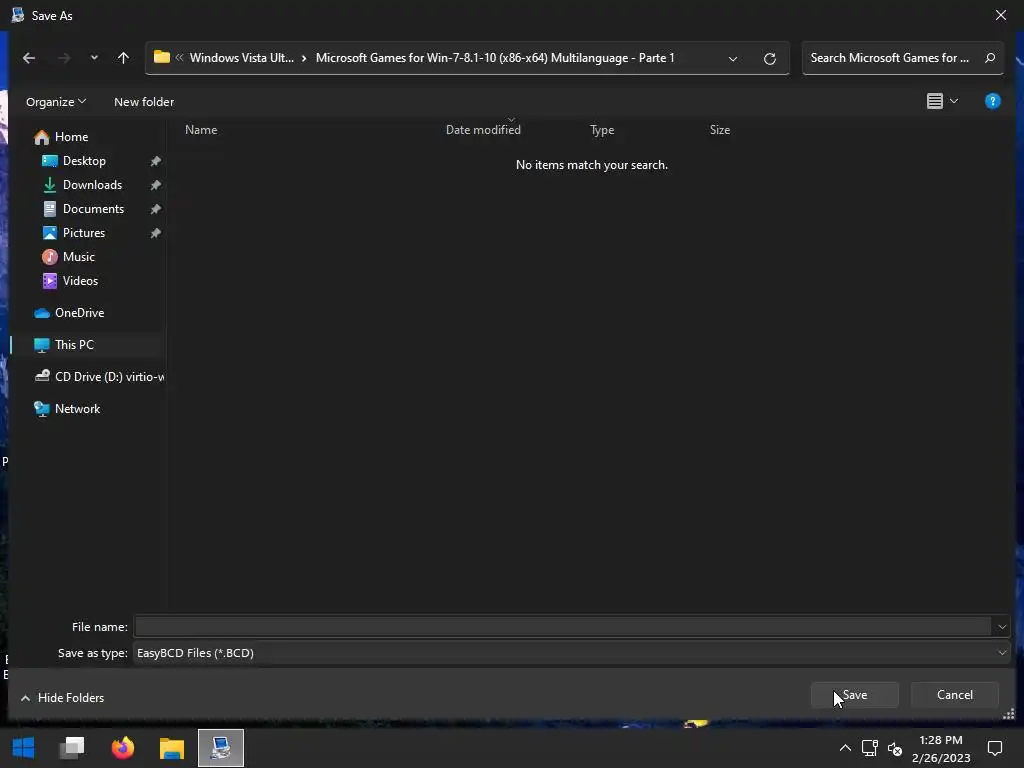Sort by Name column header
1024x768 pixels.
(x=201, y=130)
